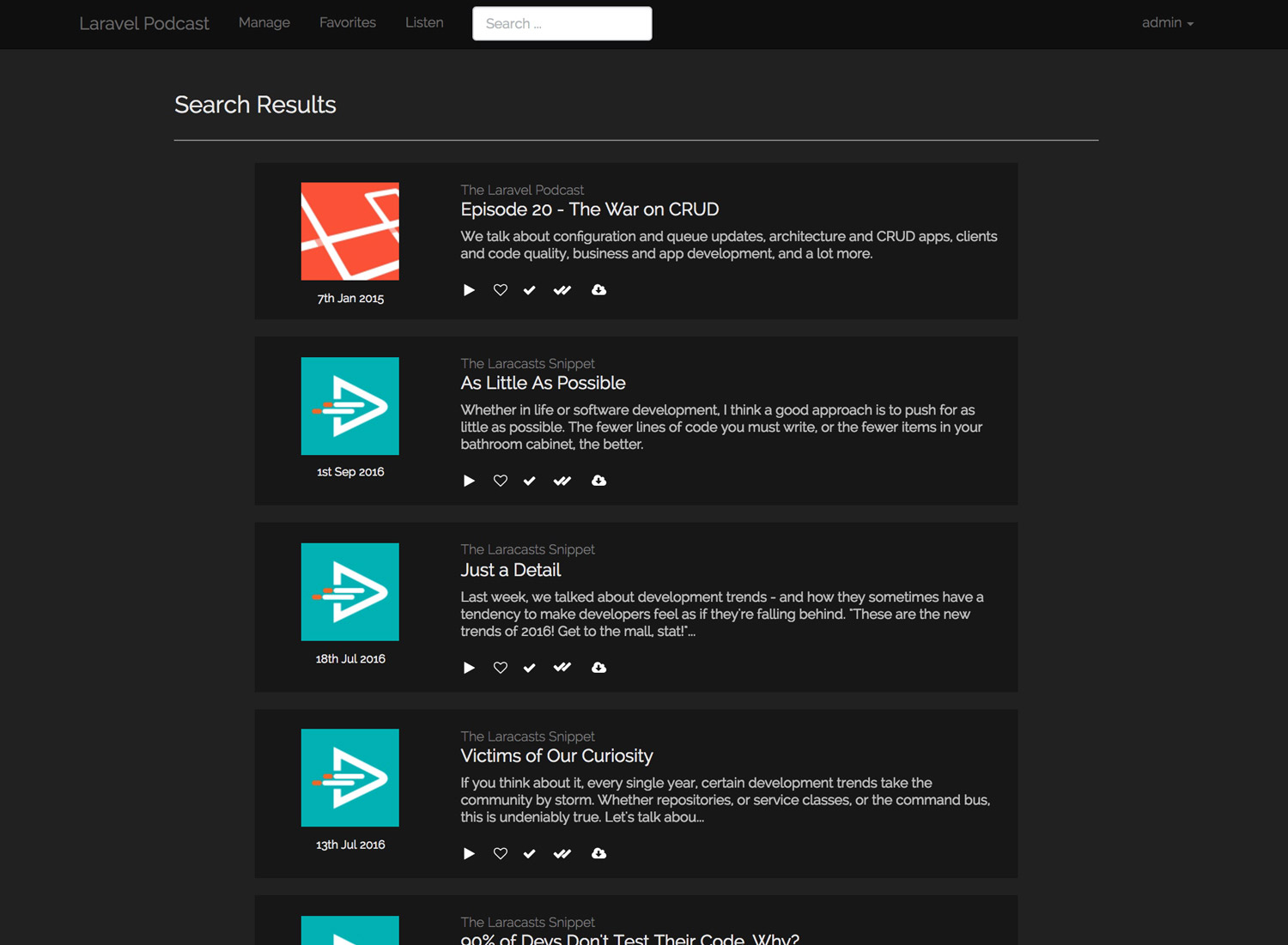Click 'The Laravel Podcast' feed name text

point(522,190)
